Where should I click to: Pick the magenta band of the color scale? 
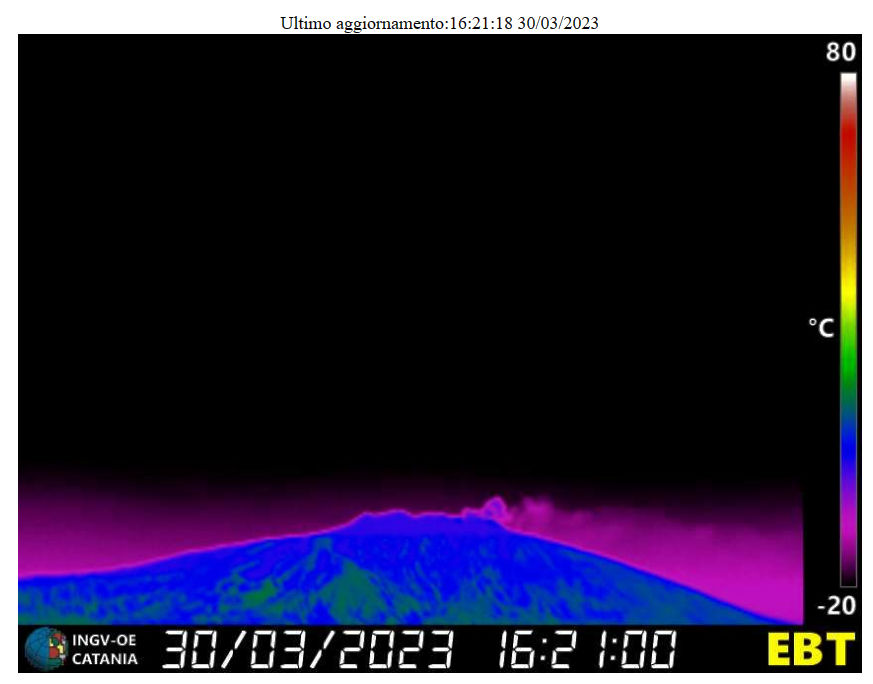[848, 530]
